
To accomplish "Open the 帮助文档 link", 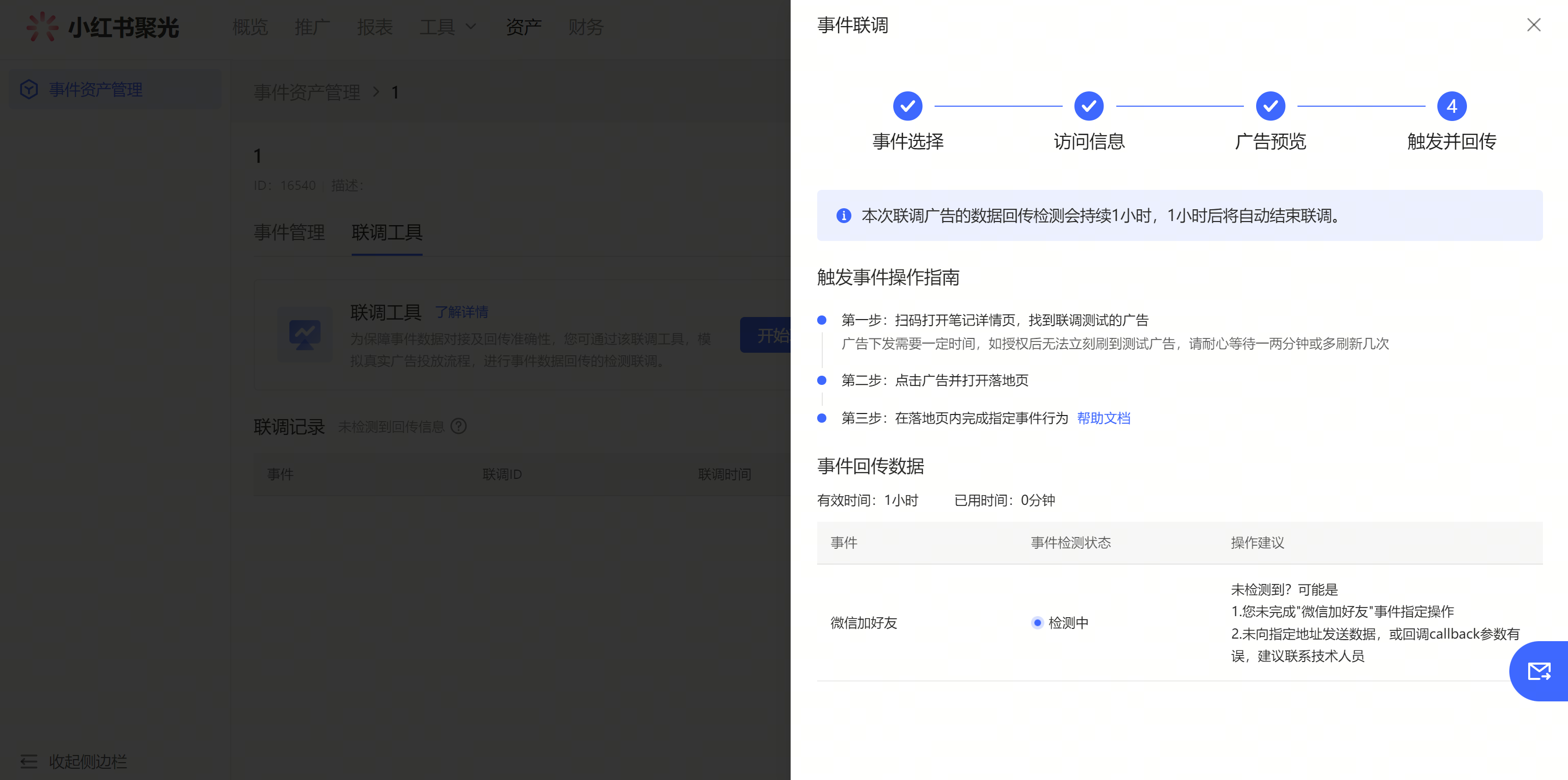I will [1104, 418].
